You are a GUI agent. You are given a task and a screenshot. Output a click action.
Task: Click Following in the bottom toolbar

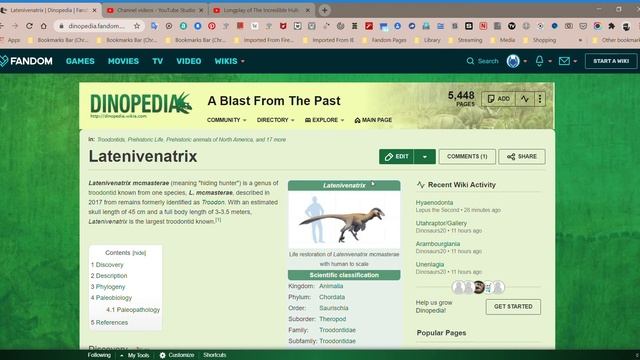(x=99, y=355)
